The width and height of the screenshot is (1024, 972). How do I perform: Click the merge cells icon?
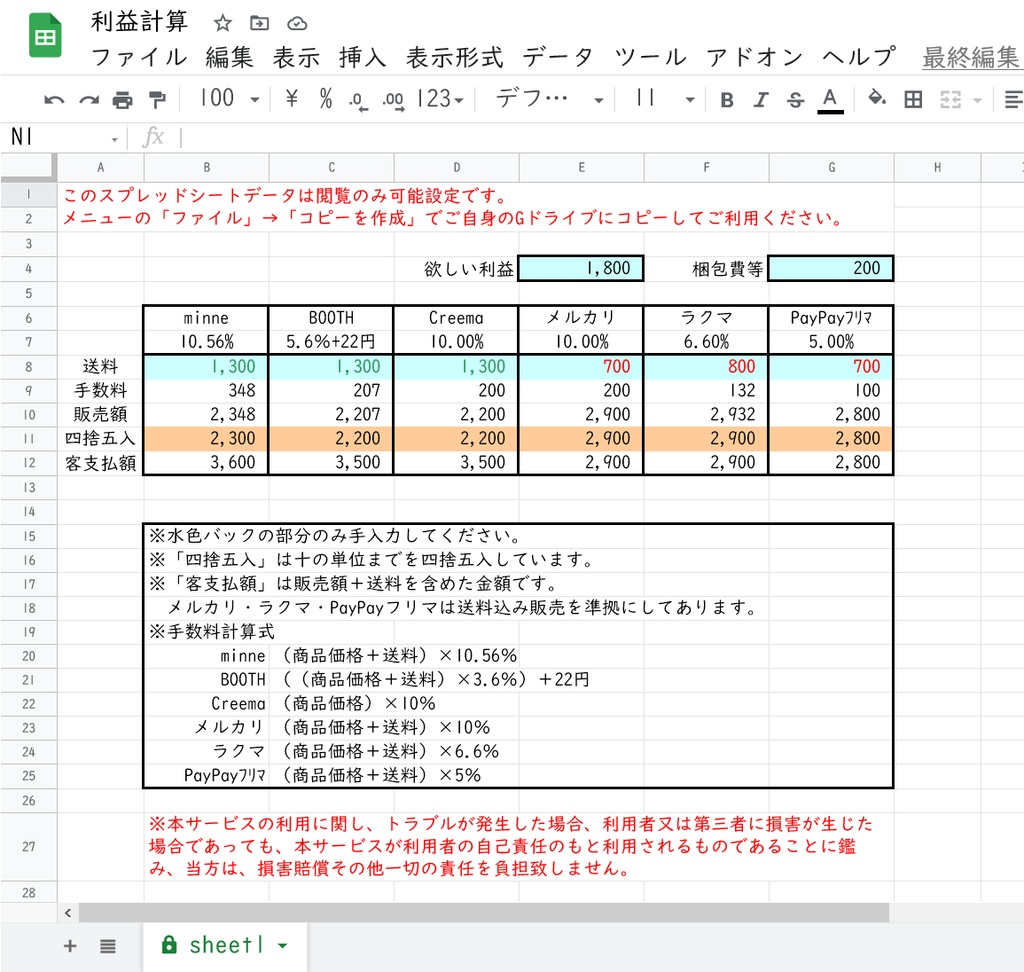950,100
